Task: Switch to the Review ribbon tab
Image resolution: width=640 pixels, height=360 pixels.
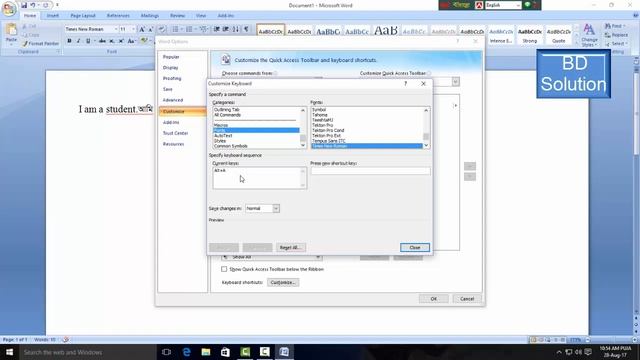Action: (x=178, y=16)
